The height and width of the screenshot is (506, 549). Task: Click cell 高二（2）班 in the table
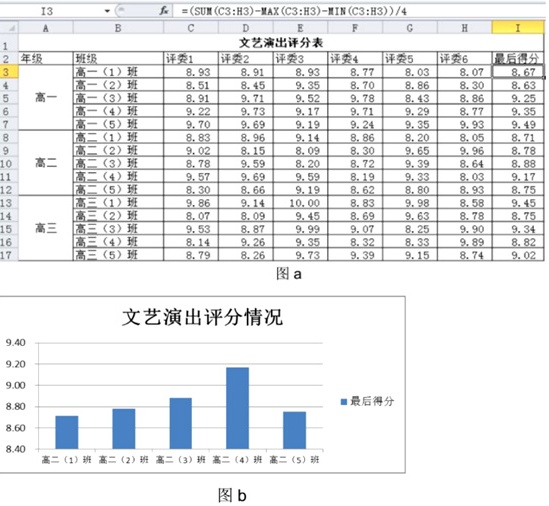(118, 151)
